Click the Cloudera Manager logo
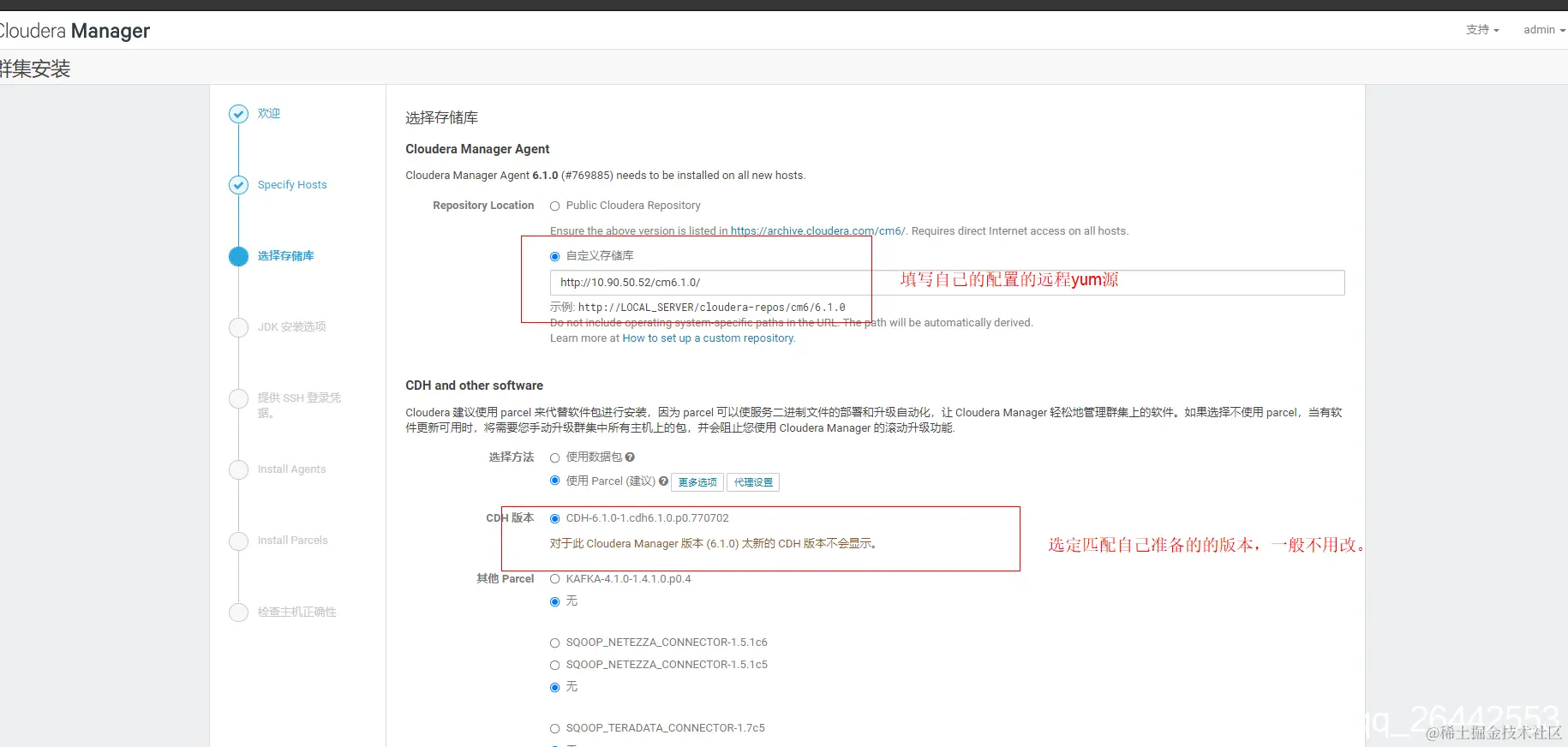 [x=75, y=32]
